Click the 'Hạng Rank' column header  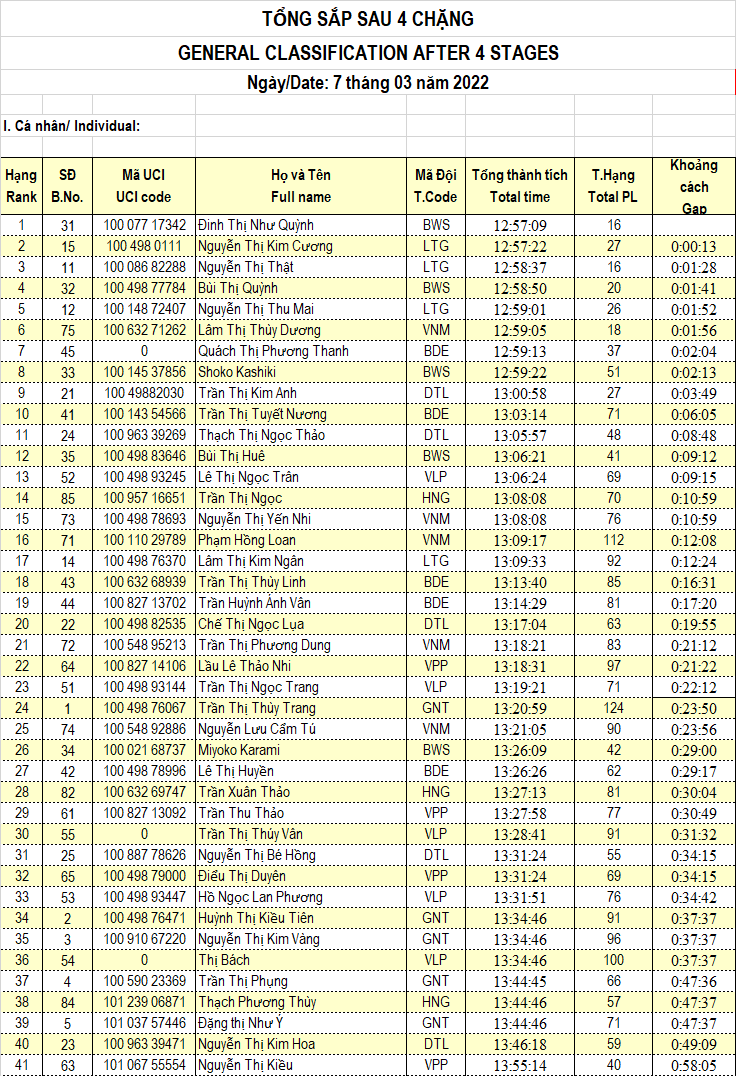[21, 186]
